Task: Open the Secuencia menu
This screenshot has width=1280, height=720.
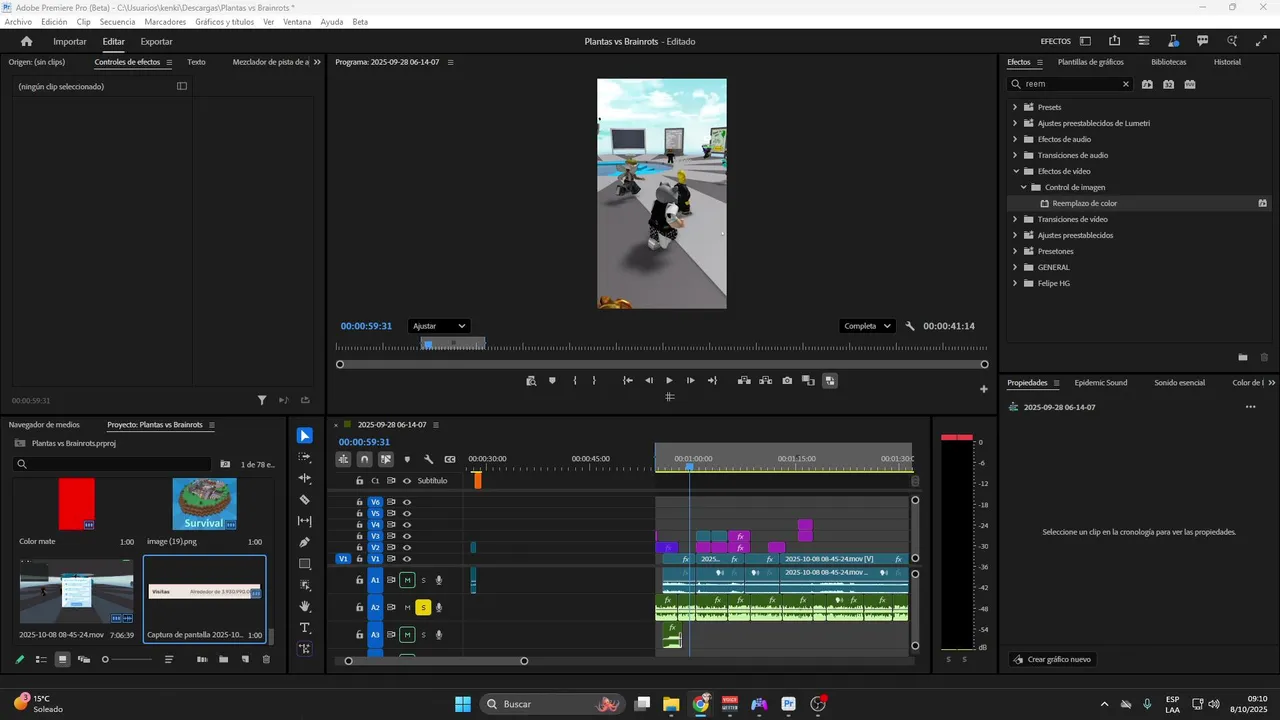Action: click(118, 22)
